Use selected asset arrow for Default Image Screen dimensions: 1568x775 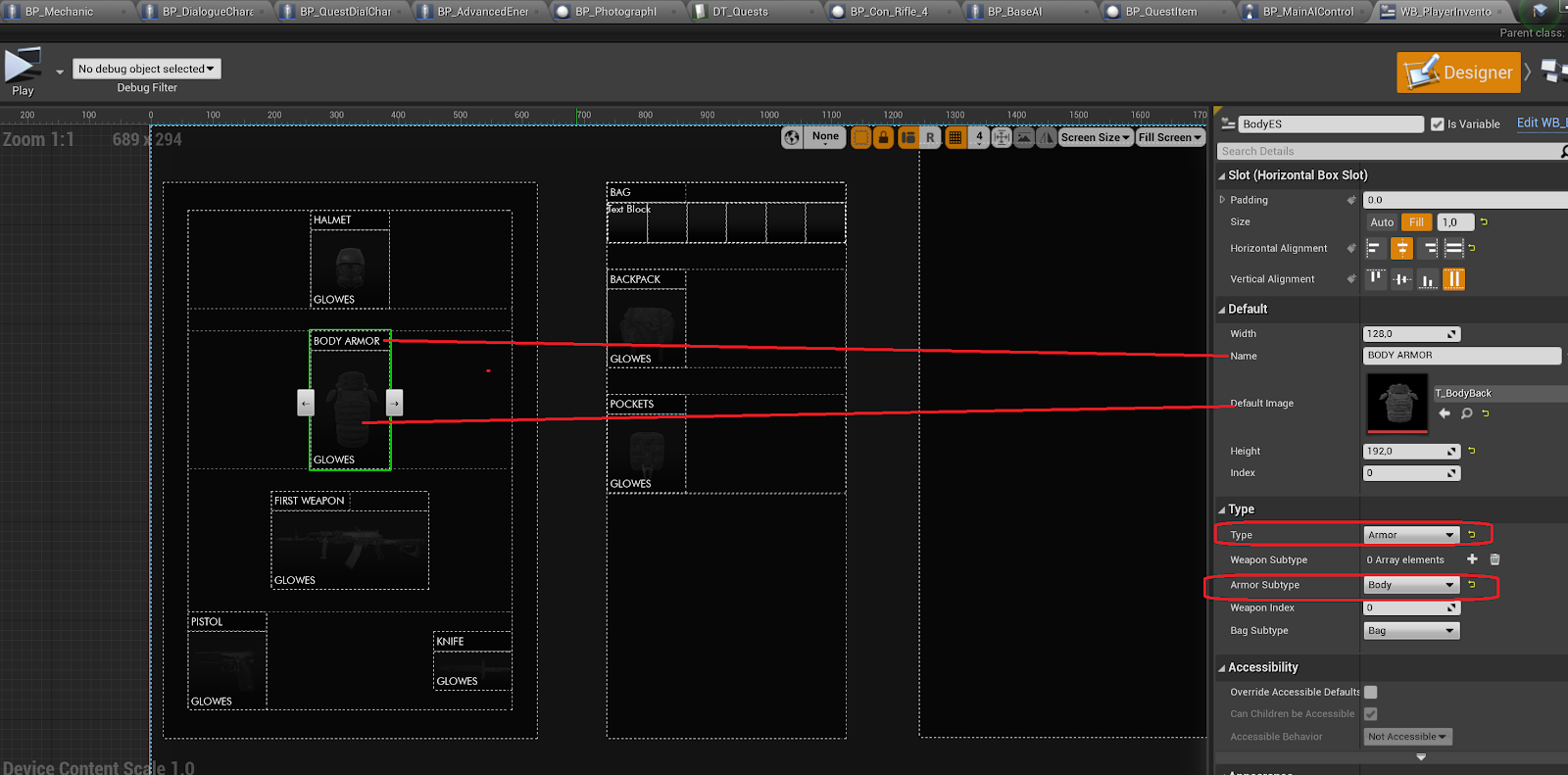pos(1445,413)
